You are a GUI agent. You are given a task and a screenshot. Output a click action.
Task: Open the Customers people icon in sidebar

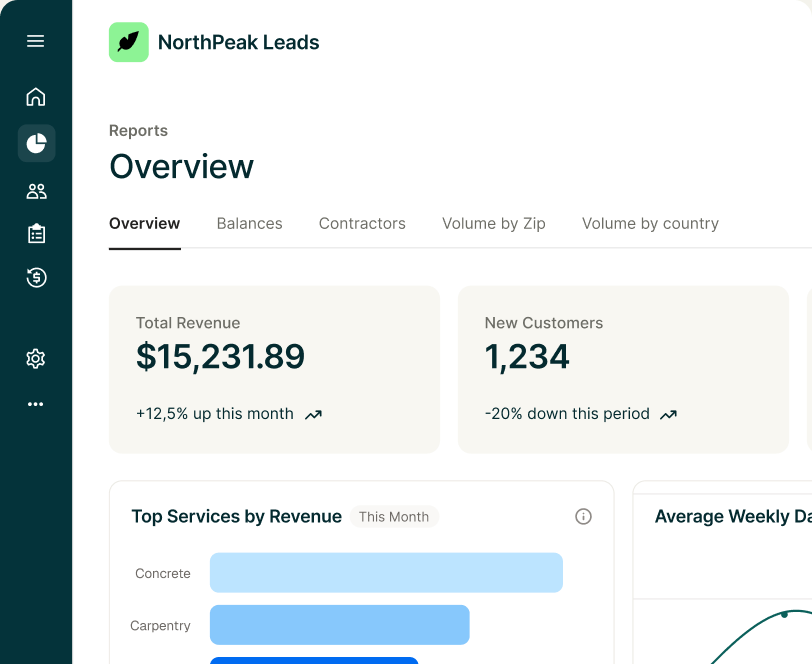(36, 191)
